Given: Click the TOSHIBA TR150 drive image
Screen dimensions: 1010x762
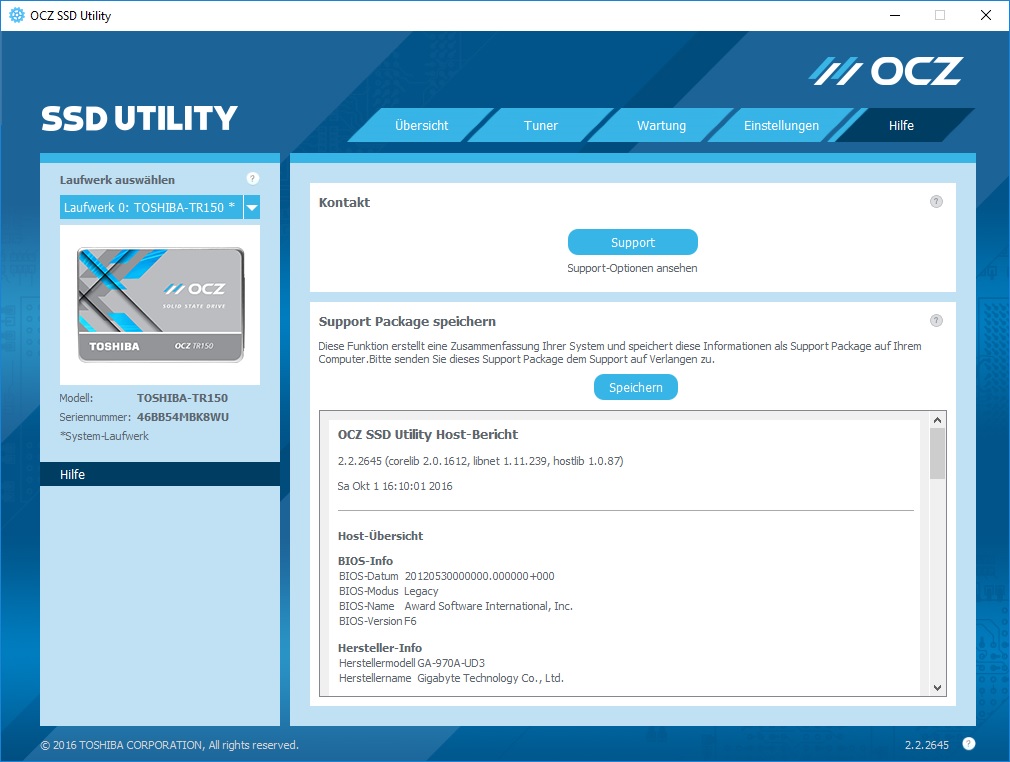Looking at the screenshot, I should tap(160, 305).
